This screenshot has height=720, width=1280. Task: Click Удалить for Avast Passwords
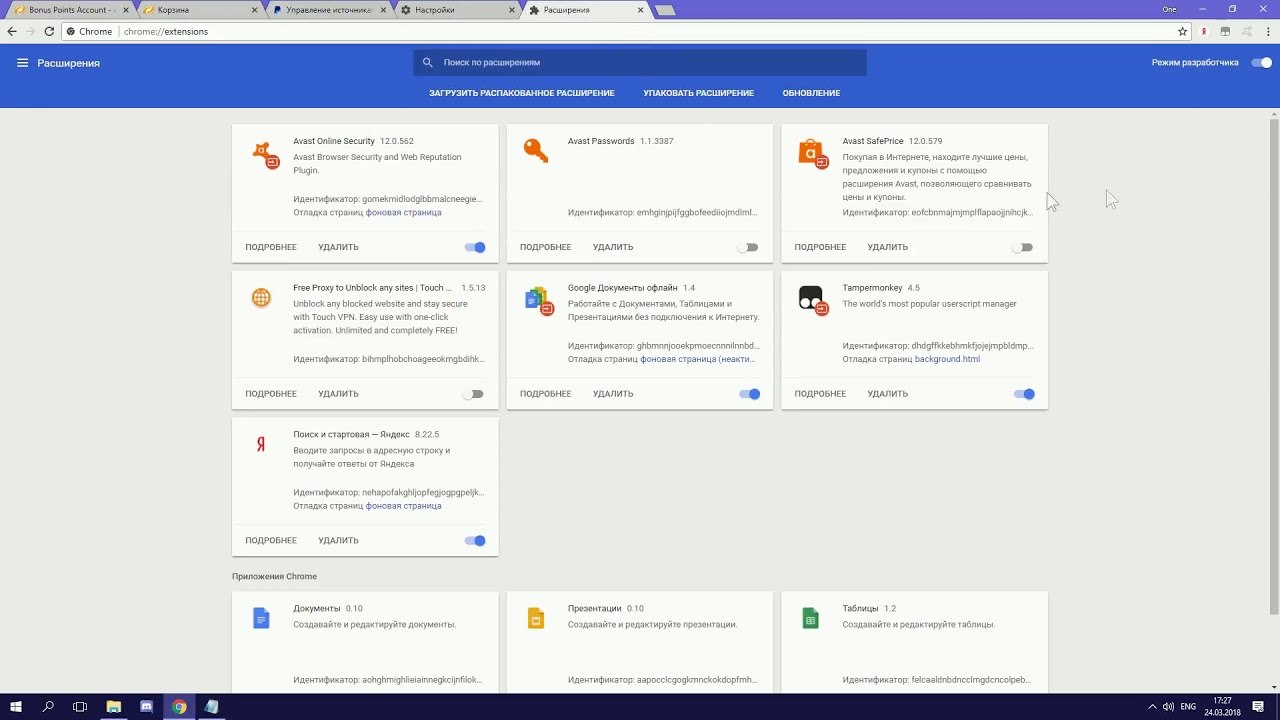pyautogui.click(x=613, y=247)
